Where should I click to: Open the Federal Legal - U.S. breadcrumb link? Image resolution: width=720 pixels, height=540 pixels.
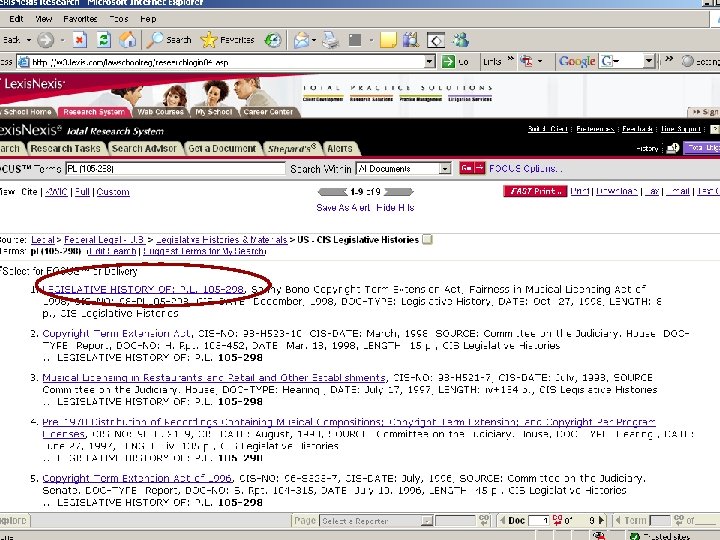click(x=104, y=240)
